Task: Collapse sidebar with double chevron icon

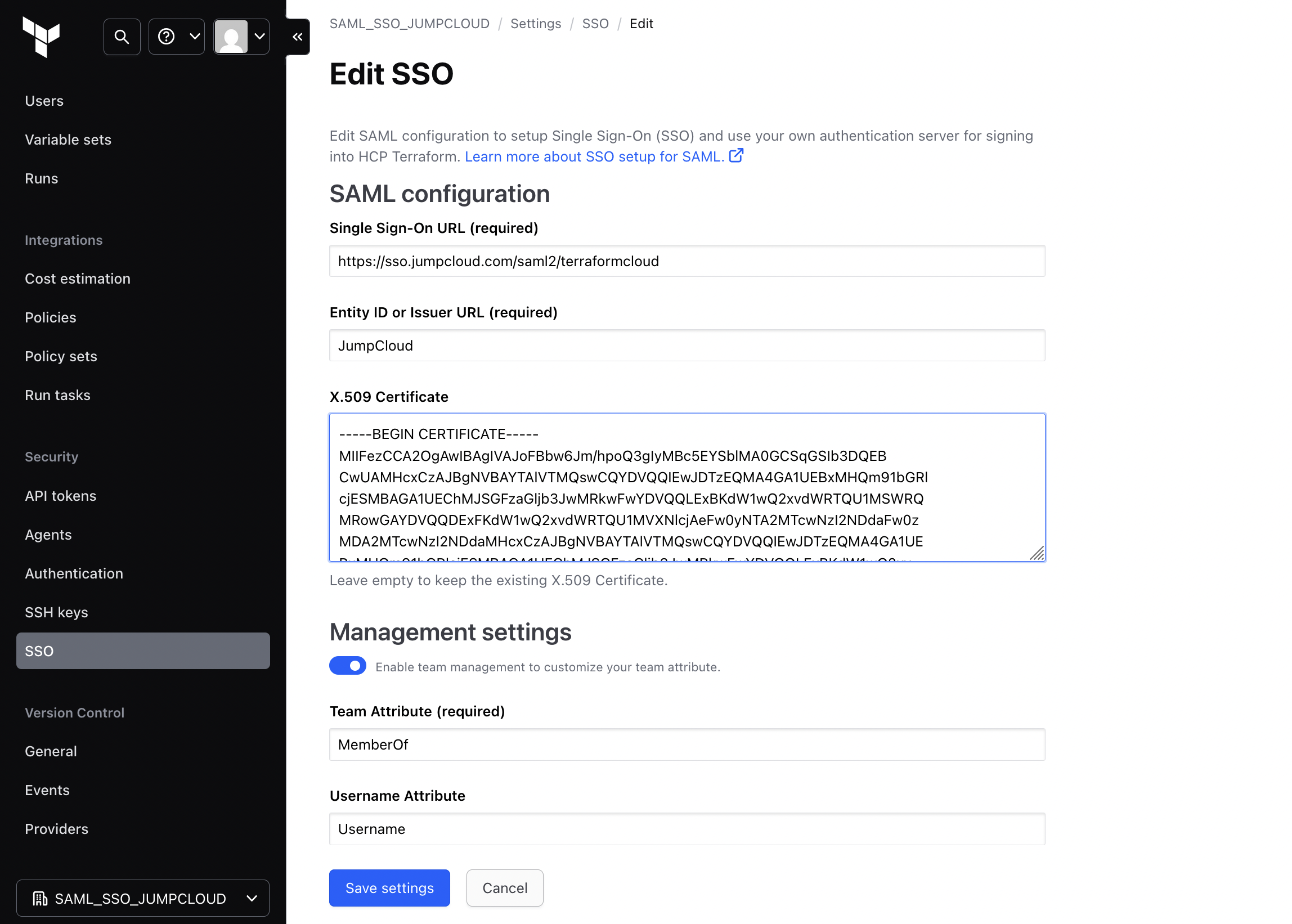Action: tap(298, 37)
